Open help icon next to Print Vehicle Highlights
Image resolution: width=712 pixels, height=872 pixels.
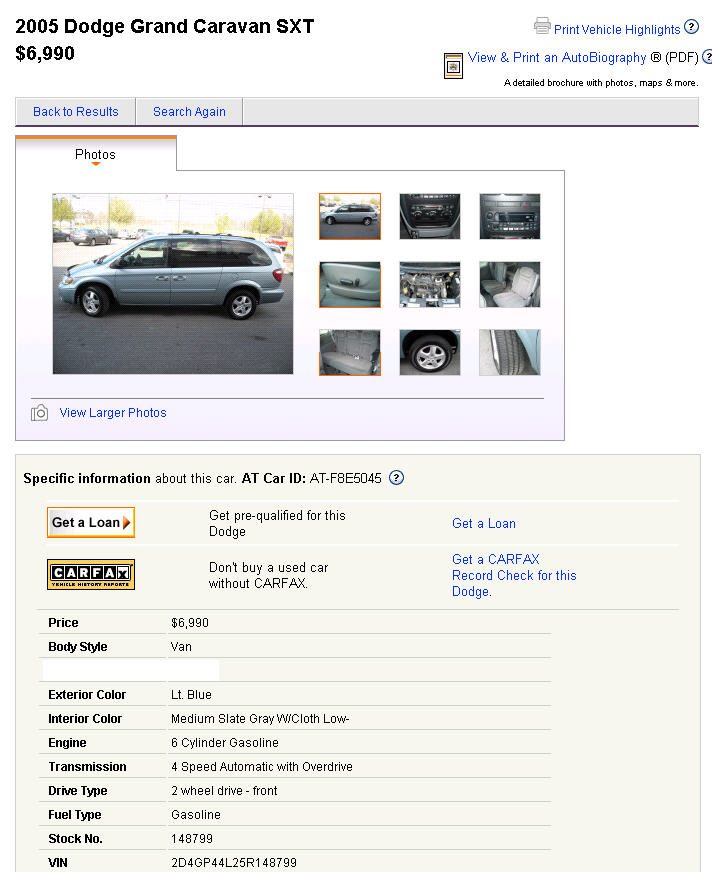[x=691, y=27]
